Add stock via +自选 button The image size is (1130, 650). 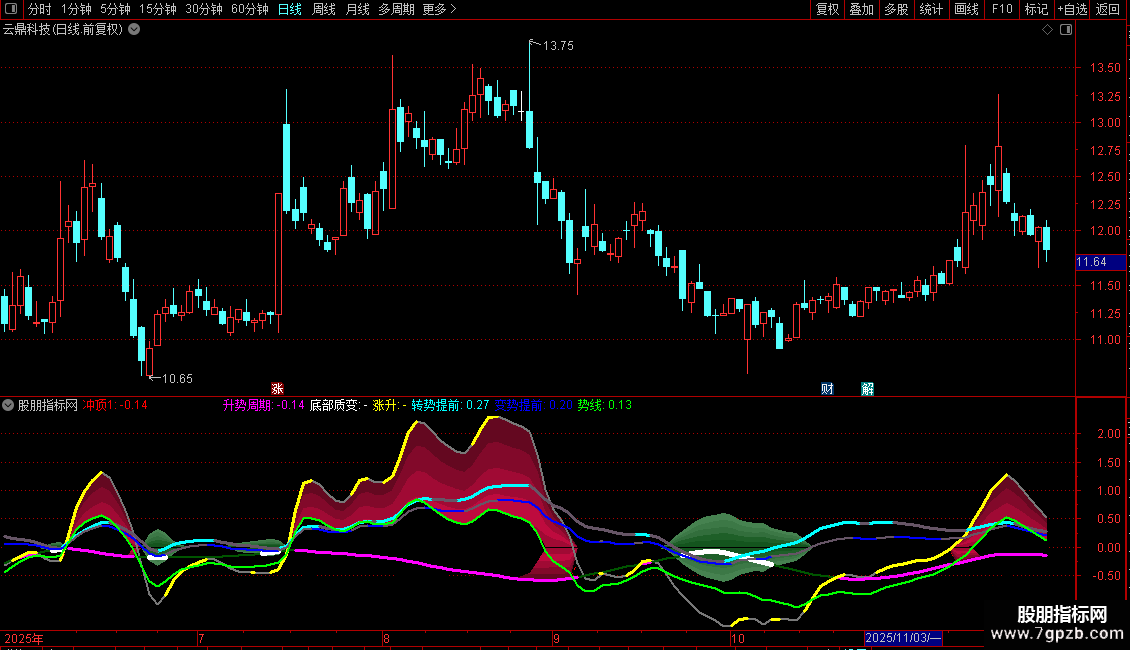pos(1071,9)
